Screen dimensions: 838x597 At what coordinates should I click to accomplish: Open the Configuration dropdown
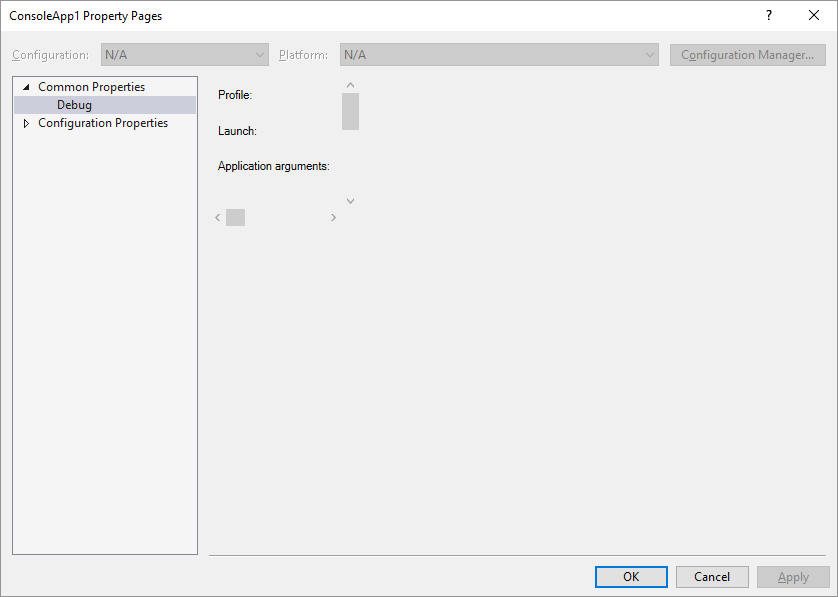click(x=185, y=55)
